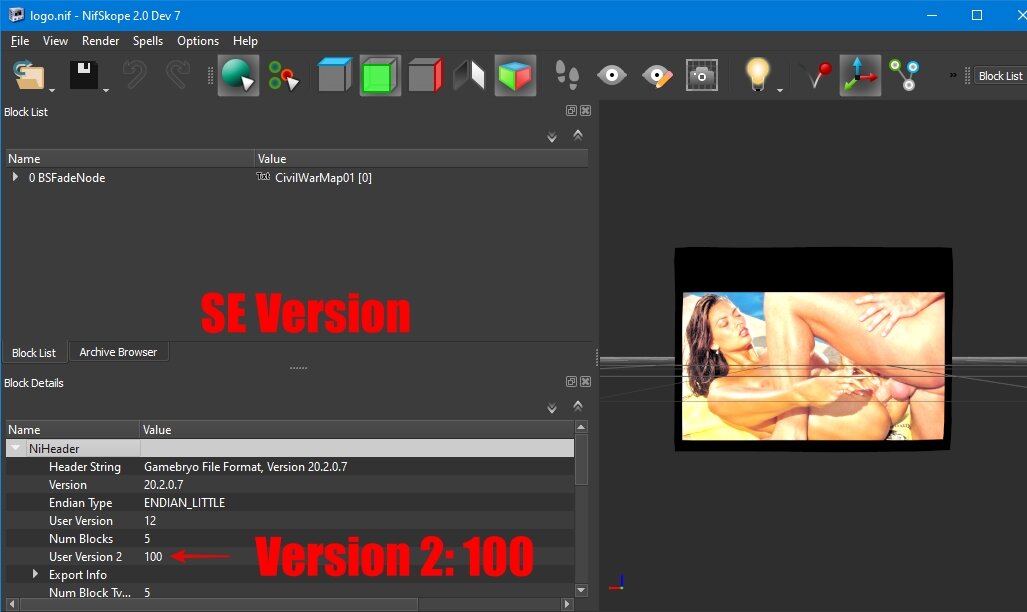This screenshot has width=1027, height=612.
Task: Switch to the Block List tab
Action: [x=33, y=353]
